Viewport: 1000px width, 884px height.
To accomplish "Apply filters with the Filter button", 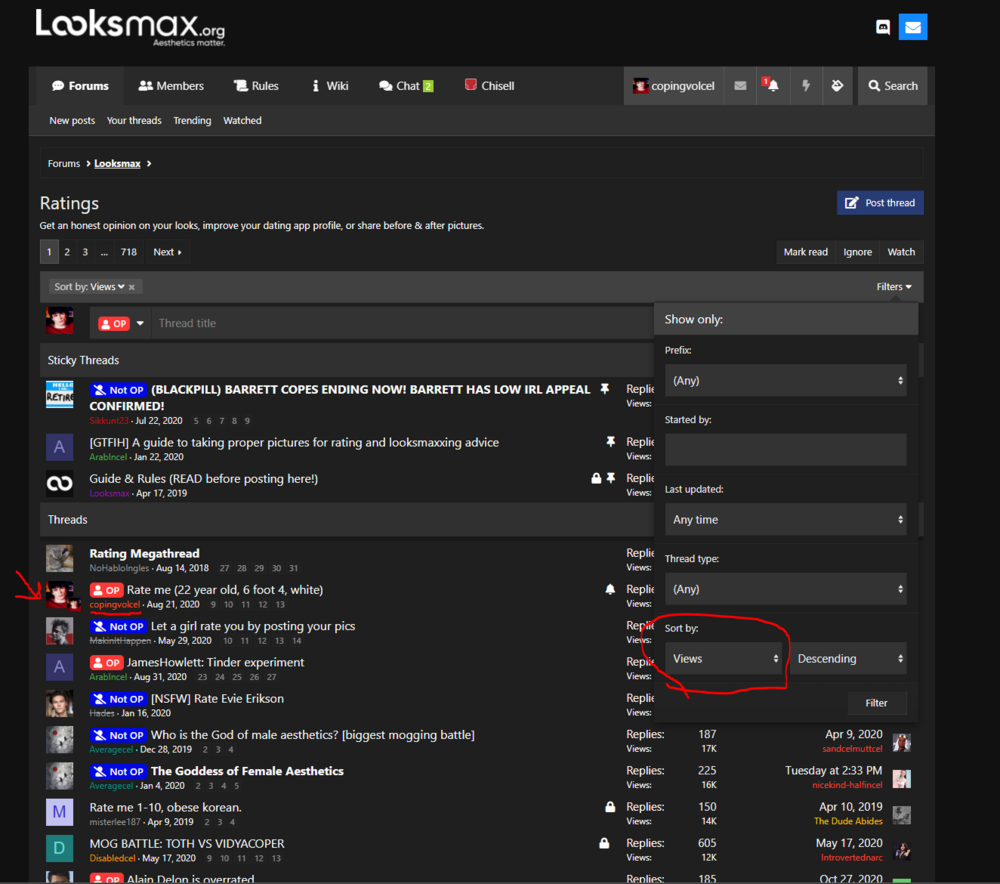I will point(876,703).
